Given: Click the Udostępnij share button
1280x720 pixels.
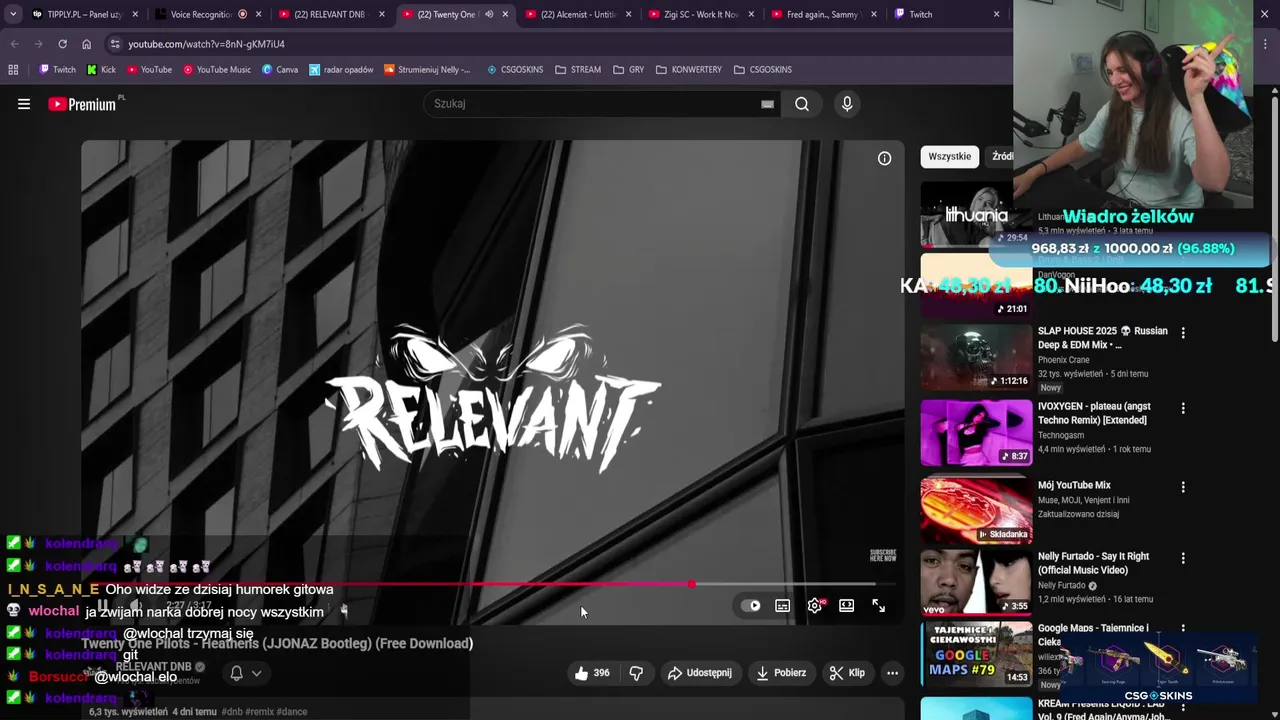Looking at the screenshot, I should coord(700,673).
